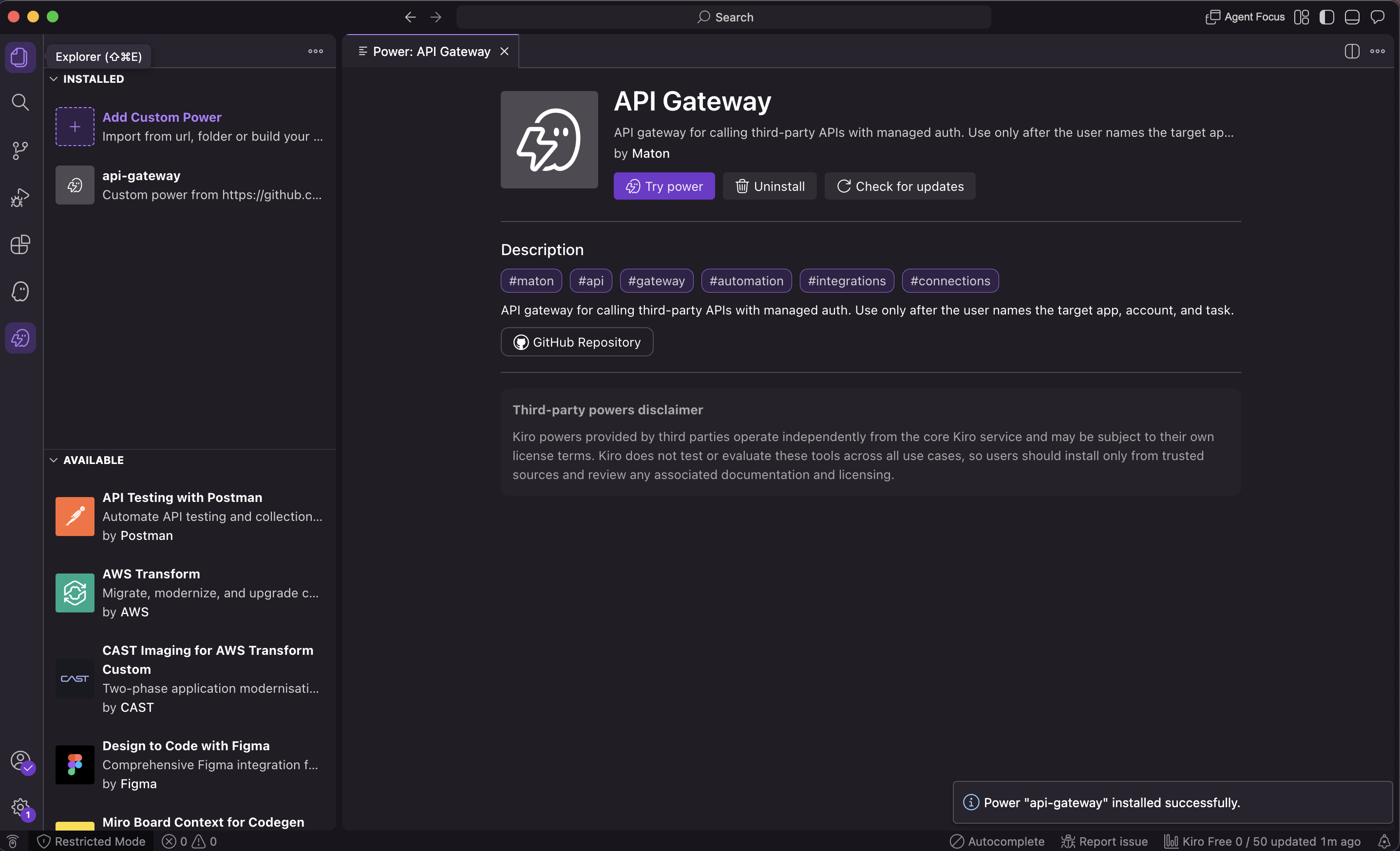
Task: Click Restricted Mode in status bar
Action: coord(91,841)
